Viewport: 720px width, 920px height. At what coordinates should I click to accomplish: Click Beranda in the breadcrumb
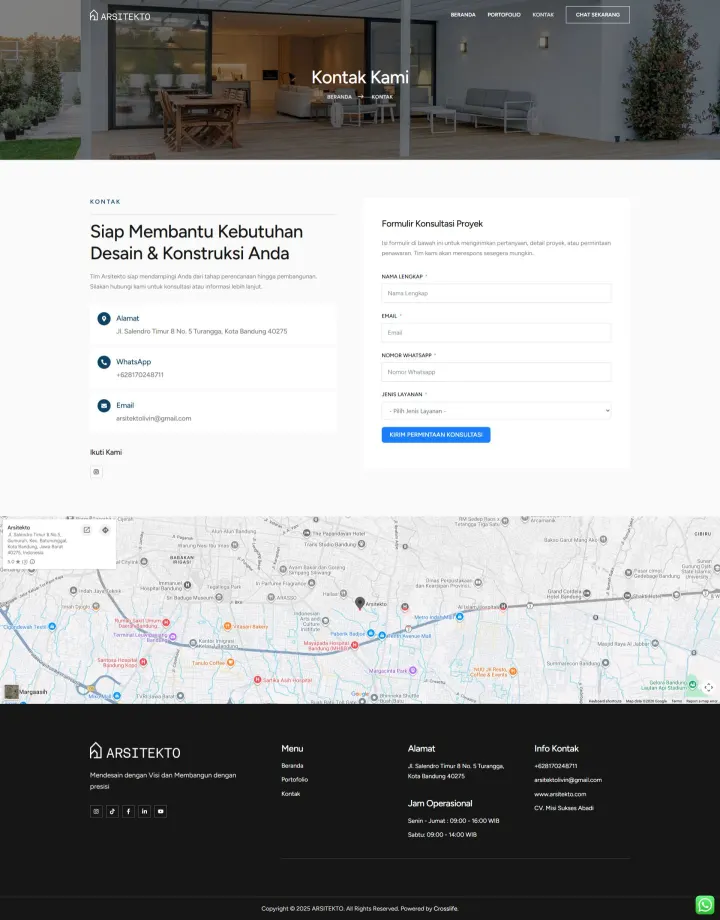coord(339,97)
